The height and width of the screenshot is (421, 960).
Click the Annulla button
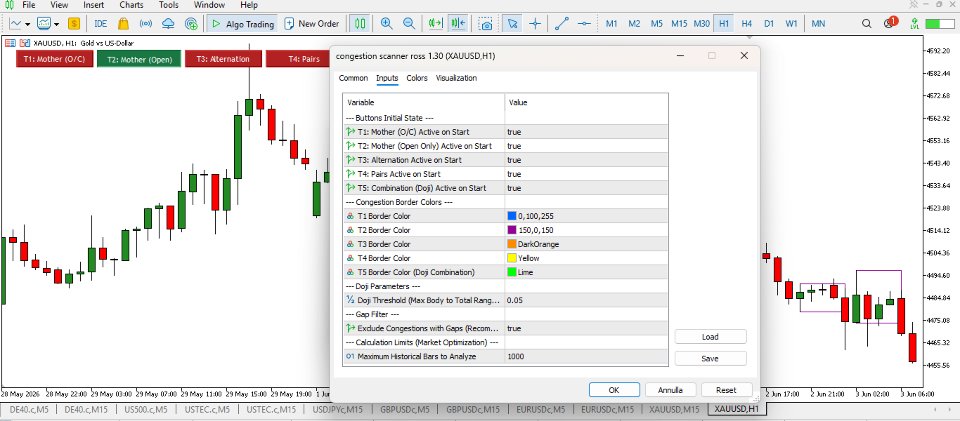pos(670,390)
